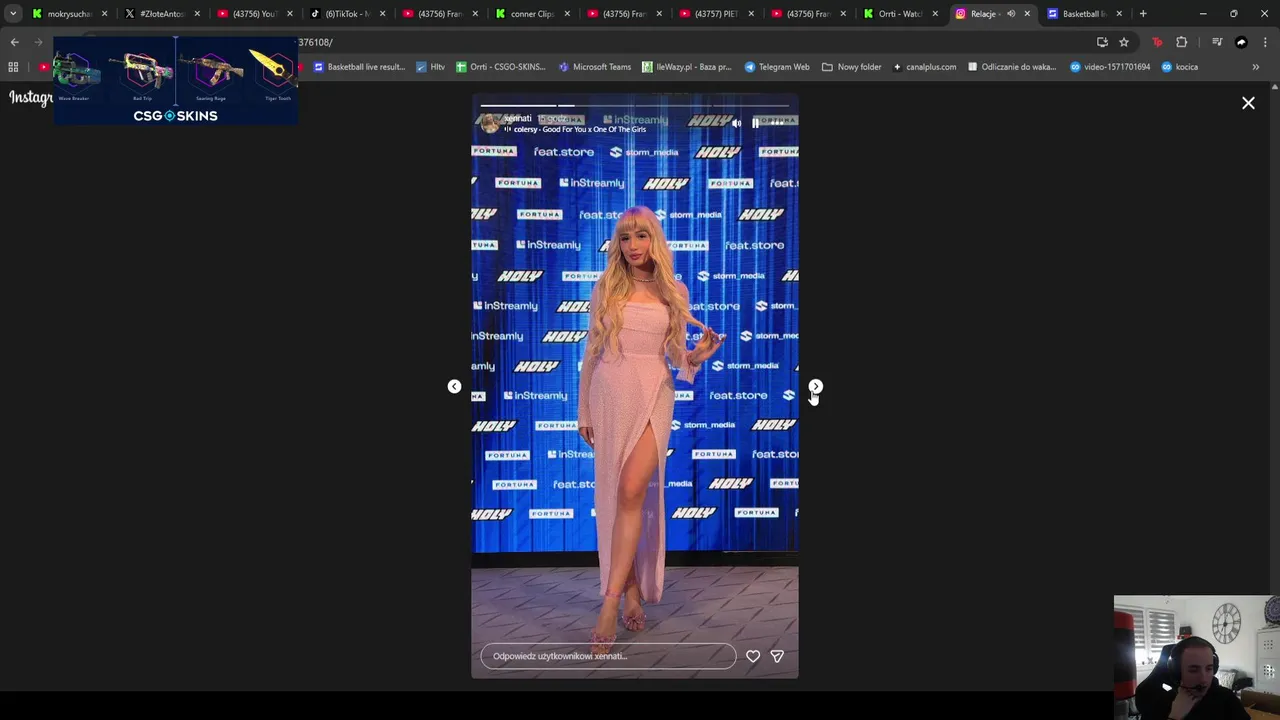Close the Relacje Instagram tab
This screenshot has height=720, width=1280.
coord(1027,14)
